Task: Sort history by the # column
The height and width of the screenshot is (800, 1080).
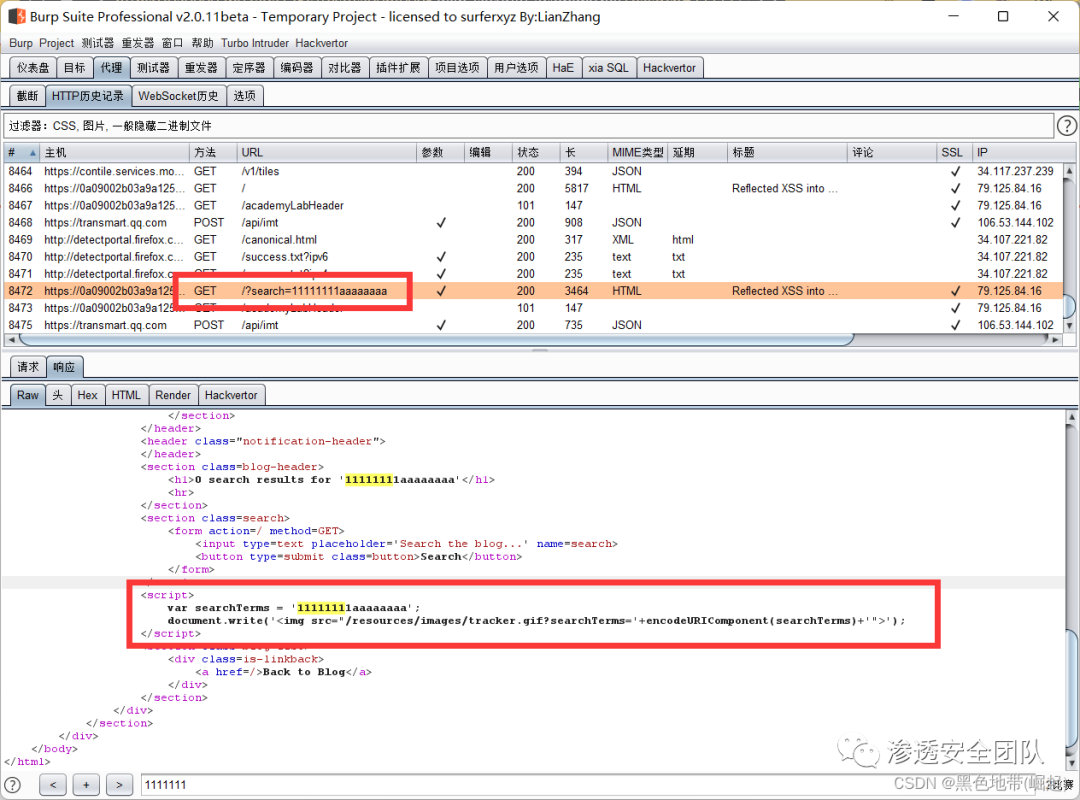Action: [21, 152]
